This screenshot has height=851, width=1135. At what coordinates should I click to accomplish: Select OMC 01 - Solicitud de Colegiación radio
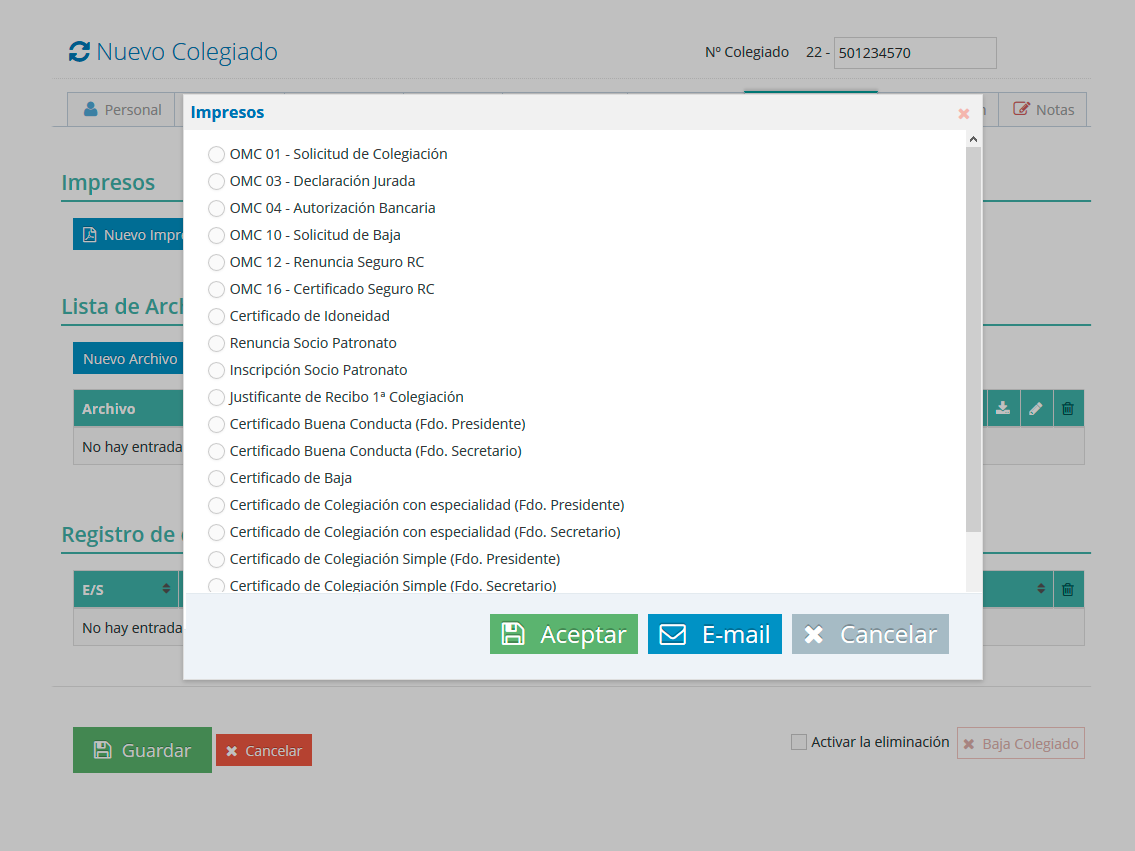point(216,154)
